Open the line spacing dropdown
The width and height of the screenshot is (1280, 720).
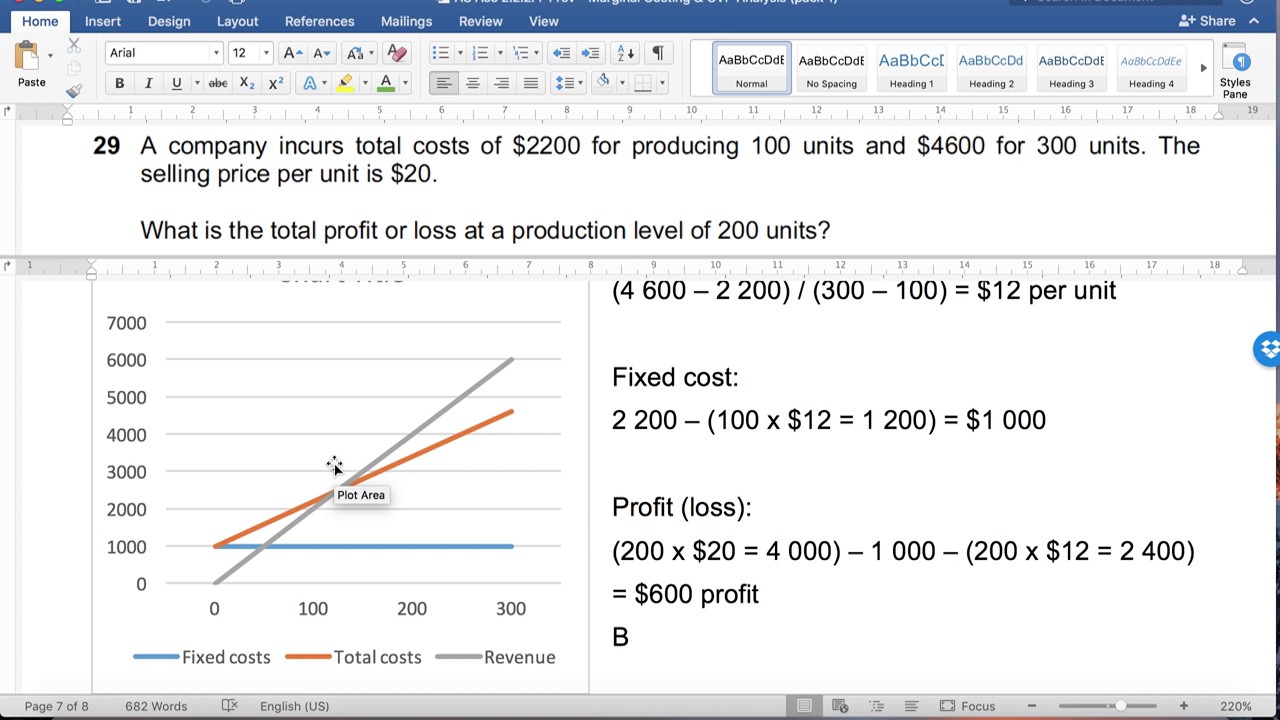click(567, 83)
